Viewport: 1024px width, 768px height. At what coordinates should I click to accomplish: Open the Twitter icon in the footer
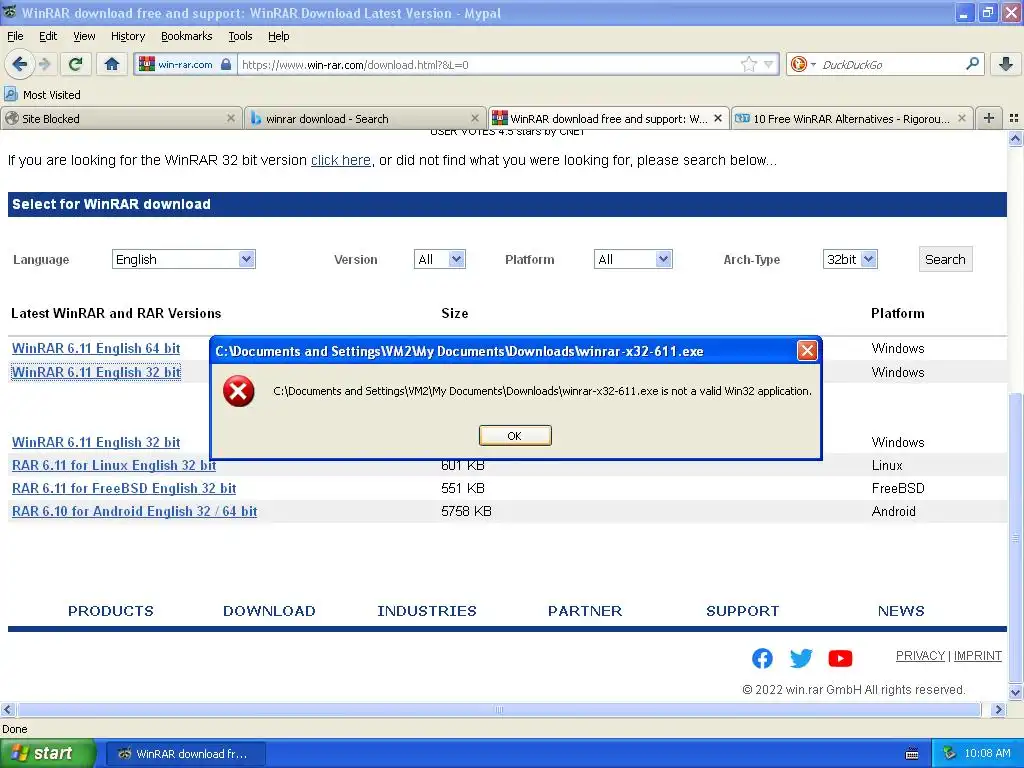pyautogui.click(x=801, y=658)
